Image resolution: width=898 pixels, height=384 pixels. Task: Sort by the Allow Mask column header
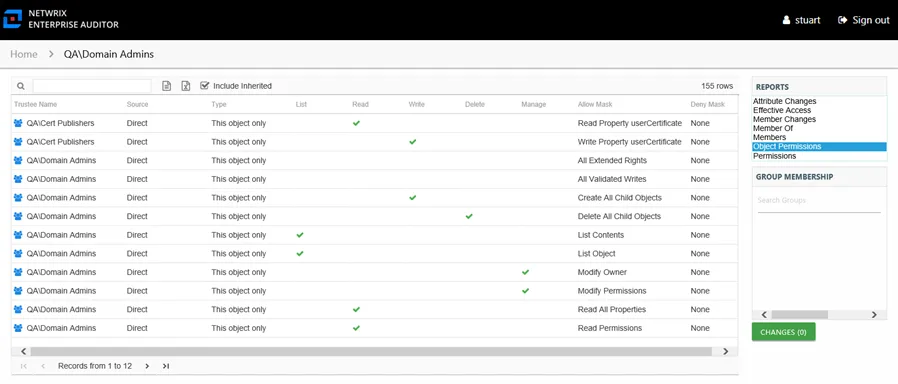coord(594,104)
